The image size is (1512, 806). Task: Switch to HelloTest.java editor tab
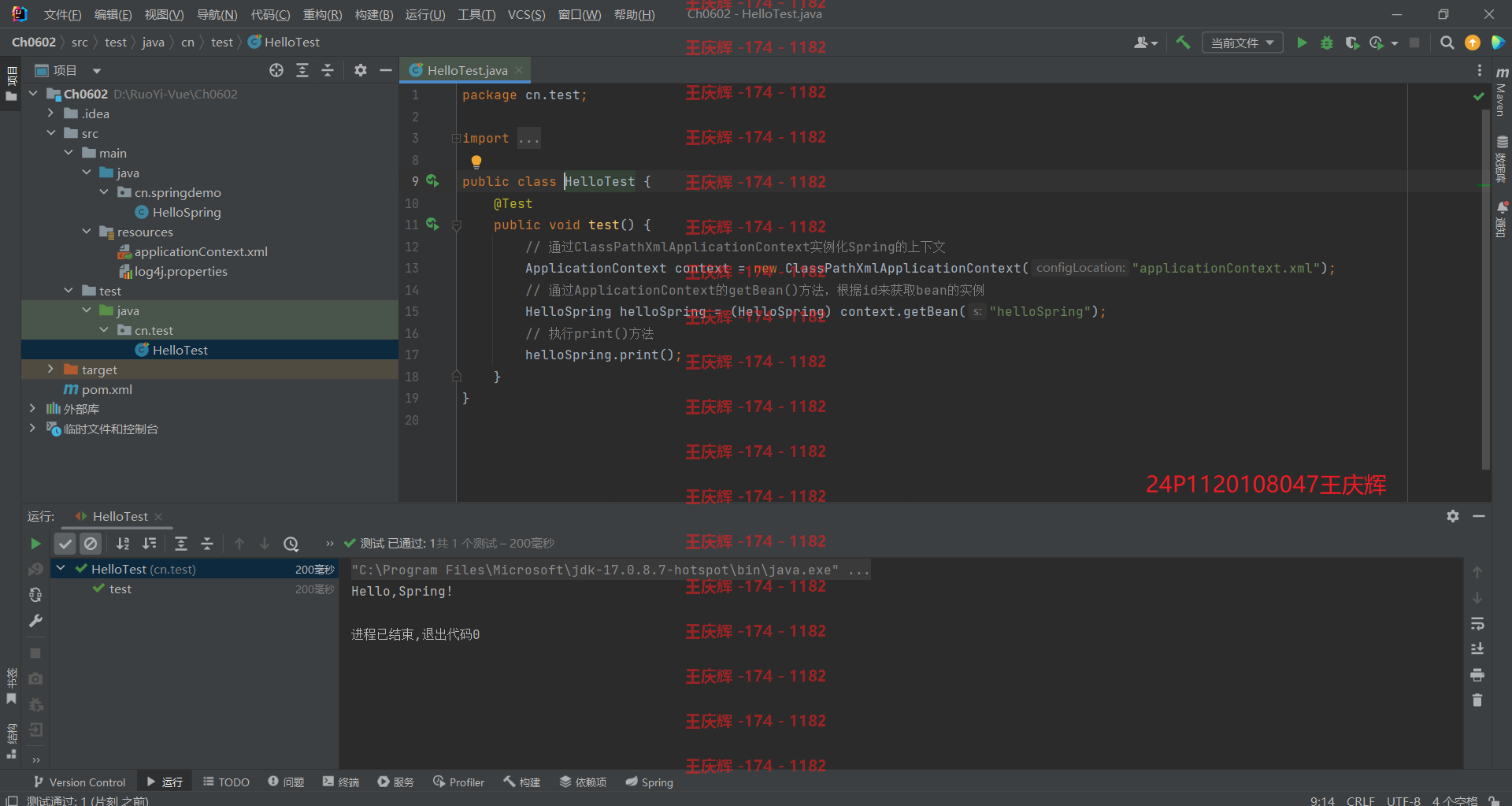pyautogui.click(x=465, y=70)
